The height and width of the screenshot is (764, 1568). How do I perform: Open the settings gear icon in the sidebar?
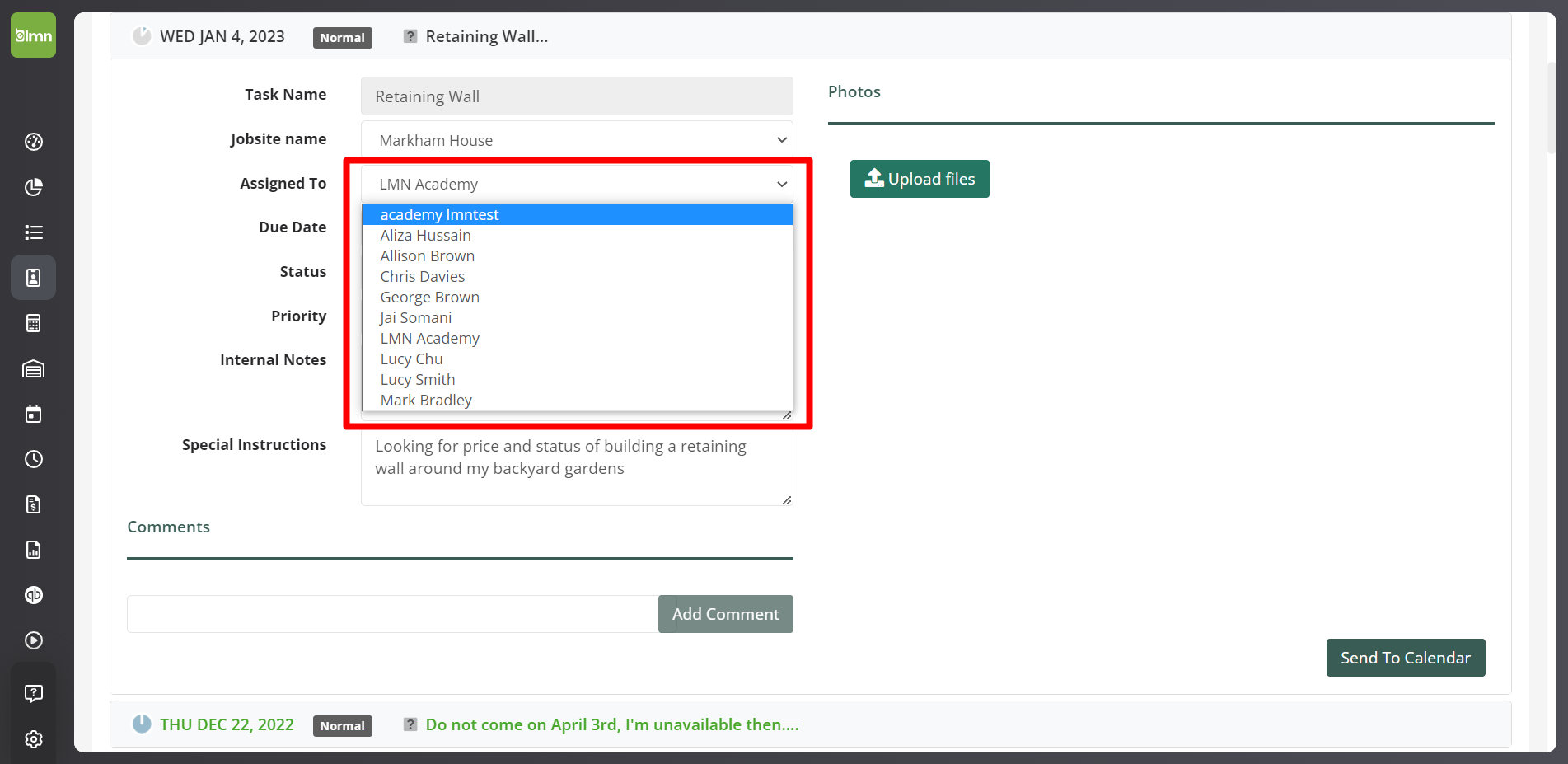point(34,739)
